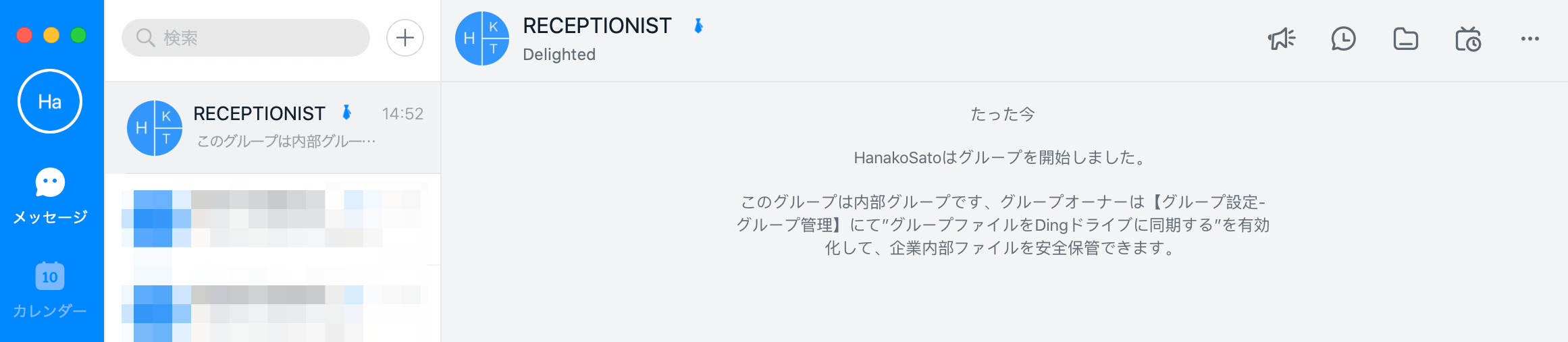Click the group avatar in chat header
This screenshot has height=342, width=1568.
pos(481,38)
